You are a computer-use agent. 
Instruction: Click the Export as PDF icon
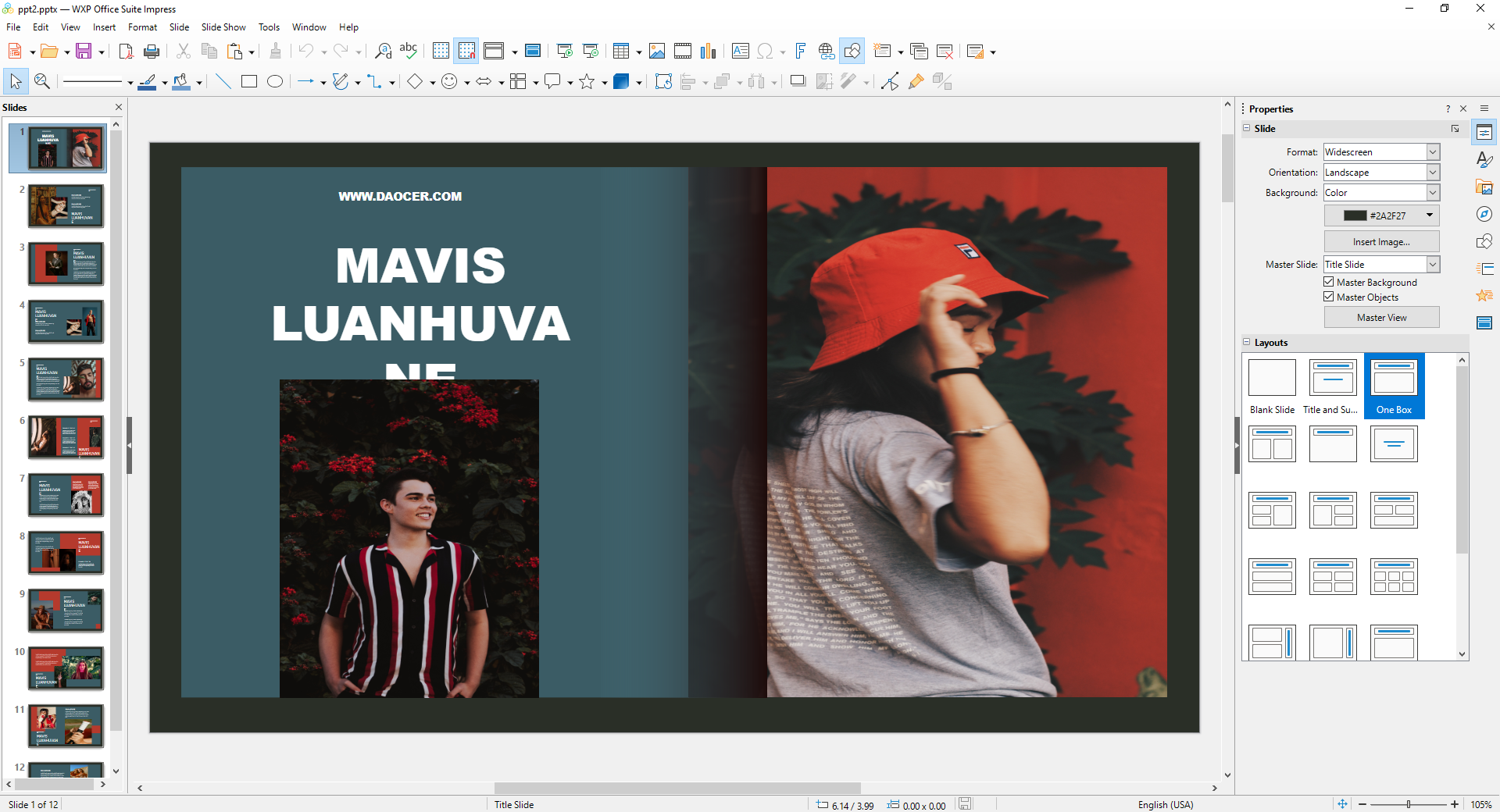126,52
